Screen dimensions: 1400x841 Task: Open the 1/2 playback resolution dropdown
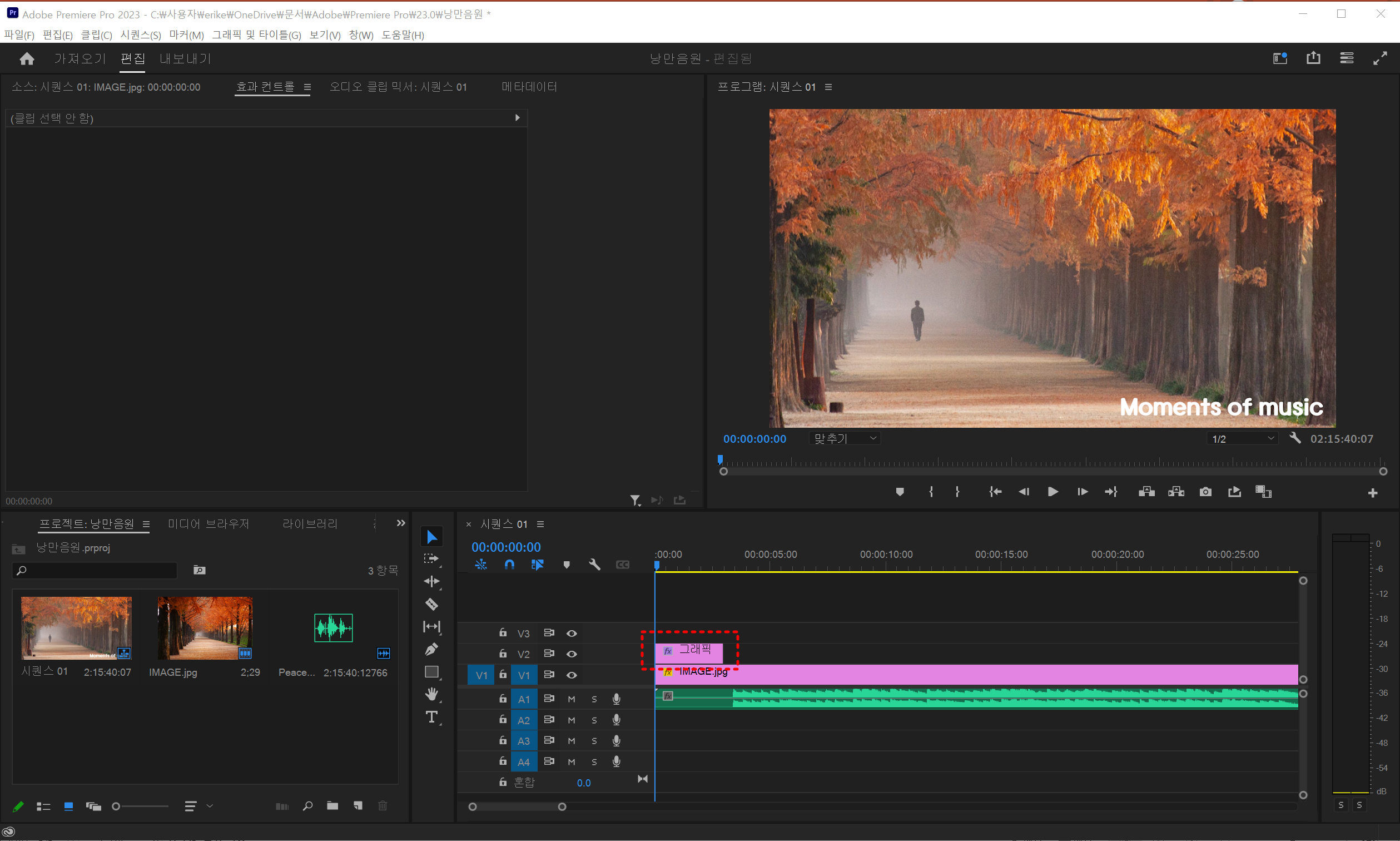click(x=1242, y=439)
